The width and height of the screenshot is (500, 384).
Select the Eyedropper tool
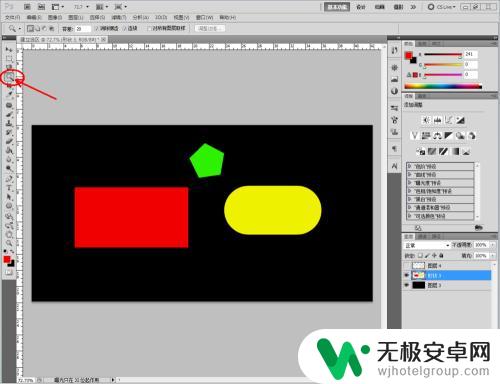(x=9, y=95)
